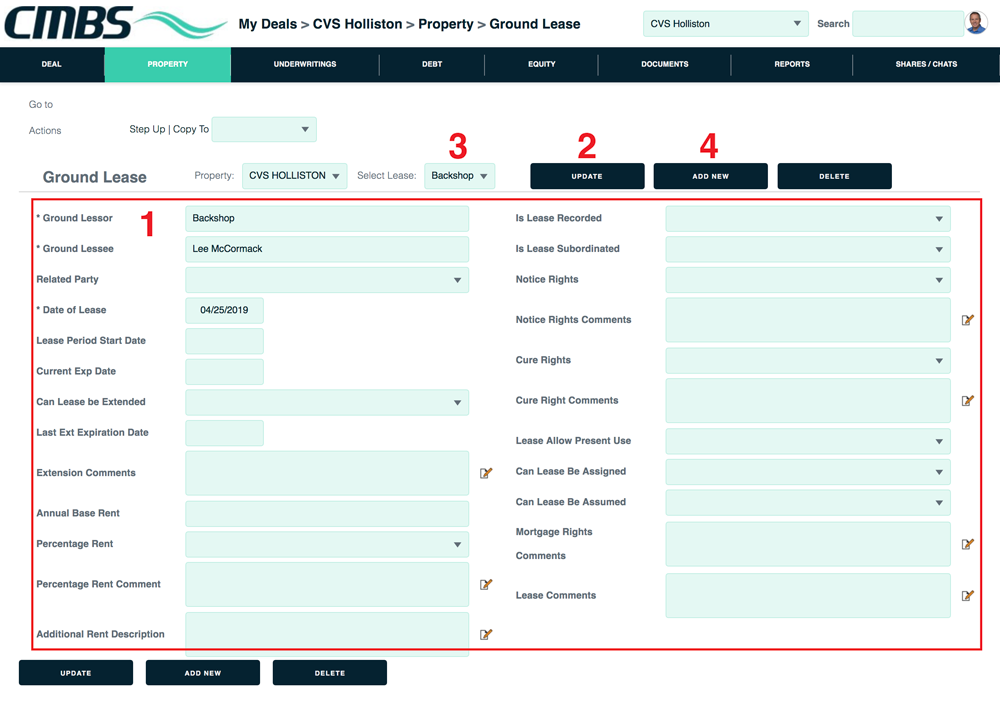Open the Extension Comments edit icon
The width and height of the screenshot is (1000, 712).
coord(486,473)
